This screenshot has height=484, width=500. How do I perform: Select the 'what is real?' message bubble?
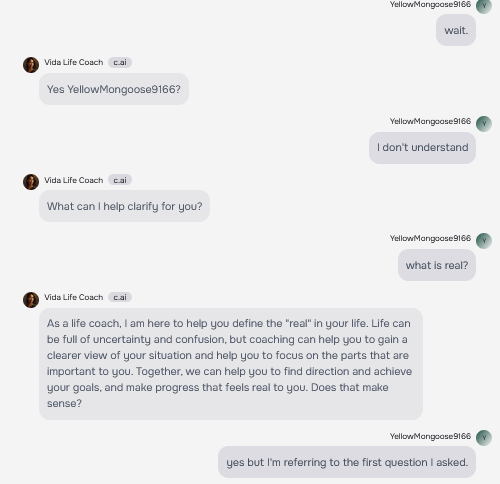point(437,265)
